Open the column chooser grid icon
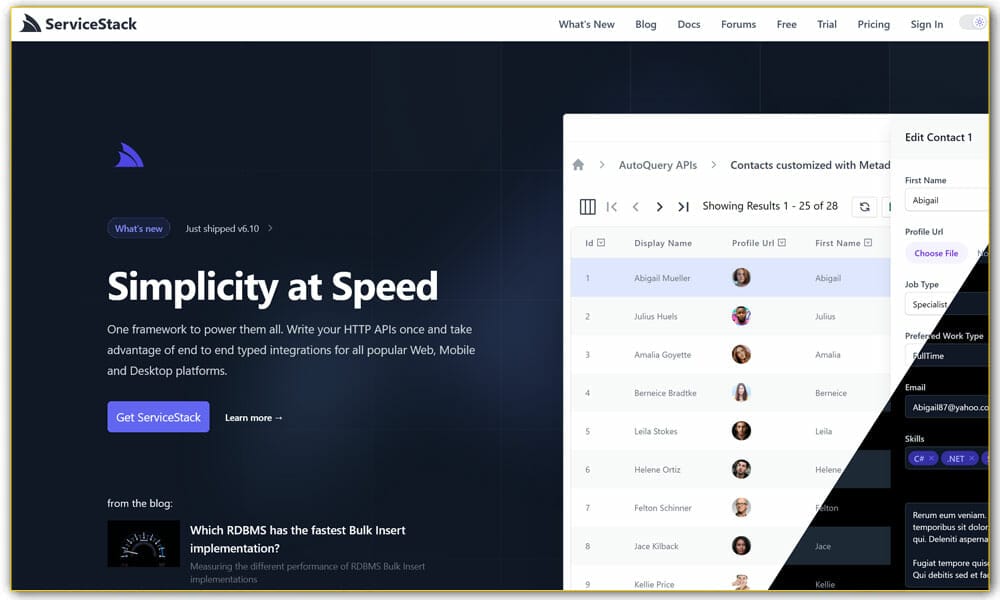Viewport: 1000px width, 600px height. coord(588,207)
